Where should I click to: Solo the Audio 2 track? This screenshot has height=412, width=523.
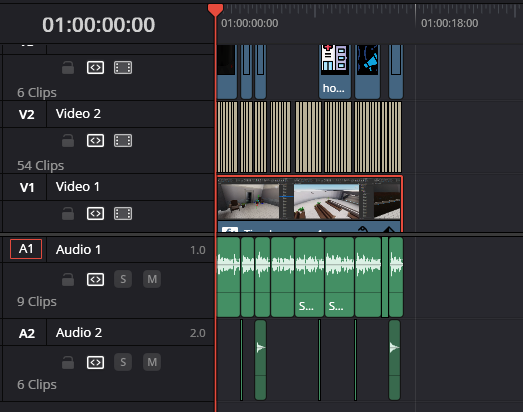(x=123, y=362)
